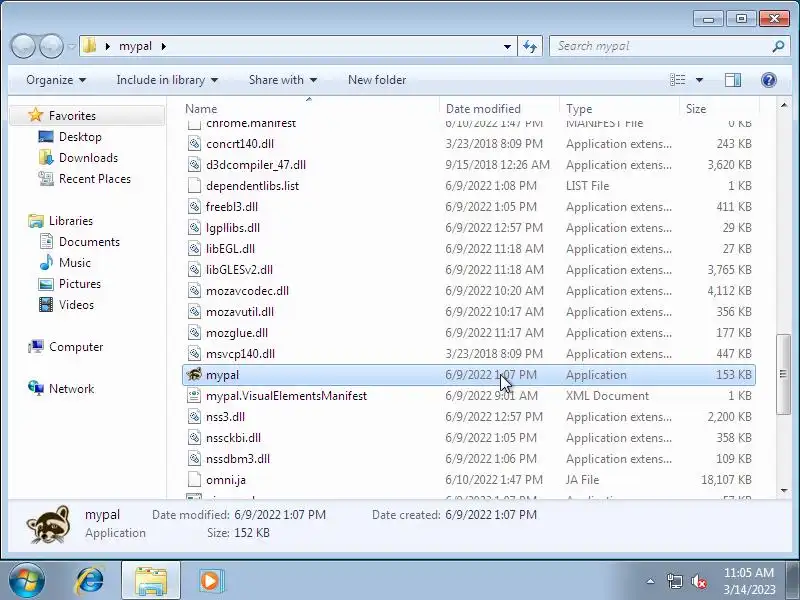Launch Windows Media Player from taskbar

(x=211, y=581)
